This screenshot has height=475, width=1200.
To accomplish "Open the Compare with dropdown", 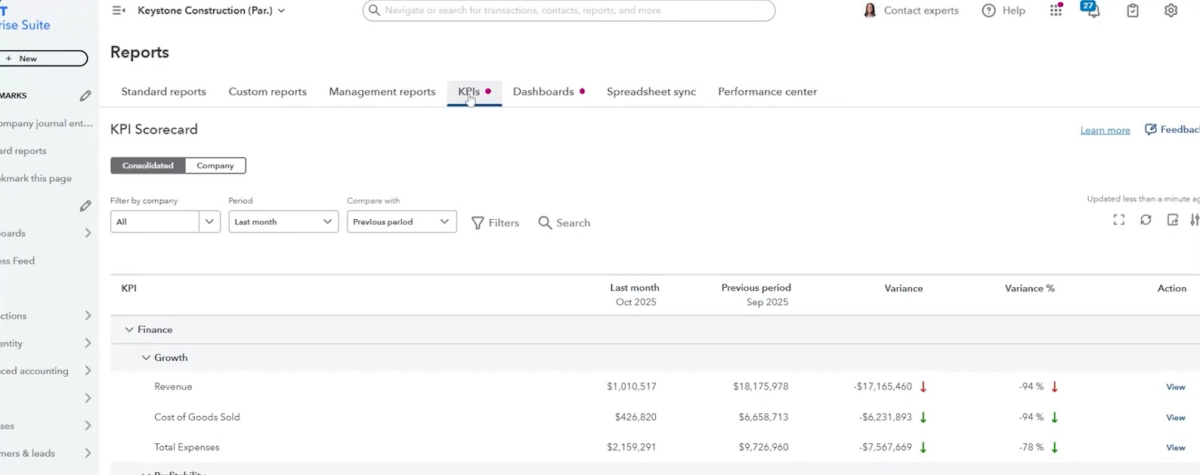I will [x=402, y=222].
